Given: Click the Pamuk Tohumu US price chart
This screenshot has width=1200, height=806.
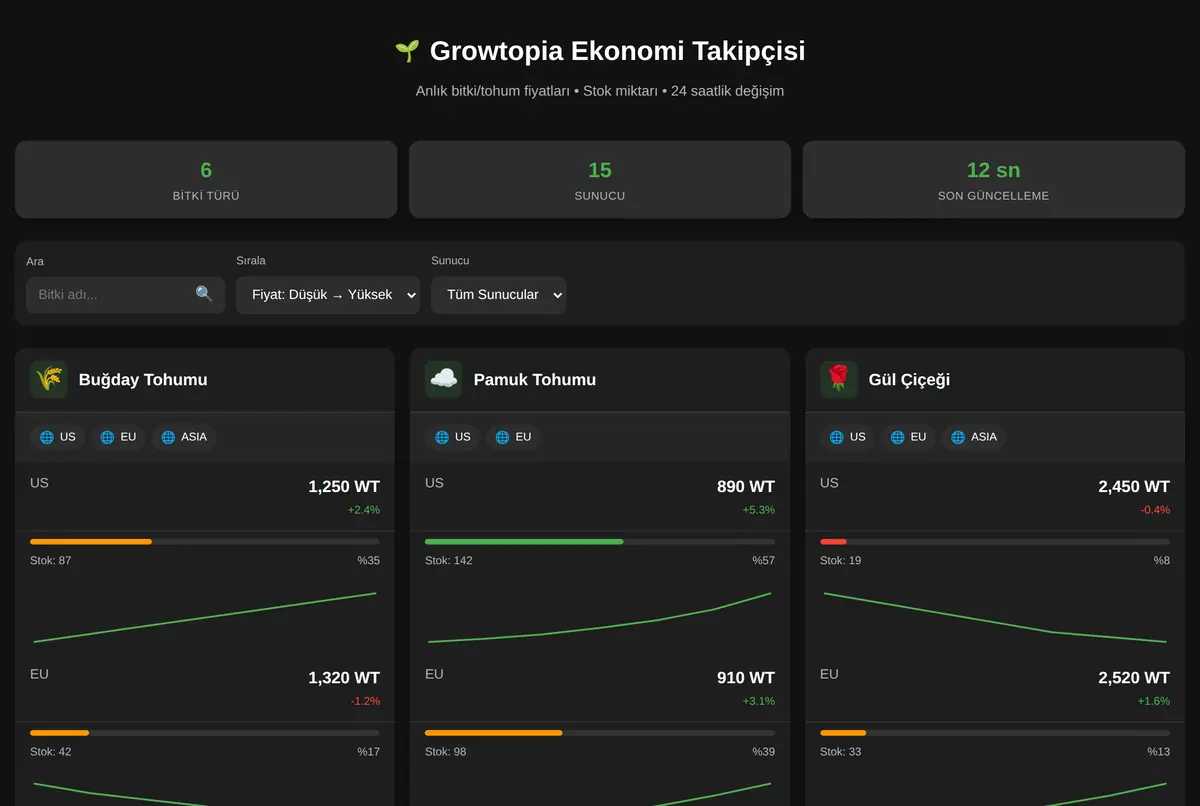Looking at the screenshot, I should point(600,617).
